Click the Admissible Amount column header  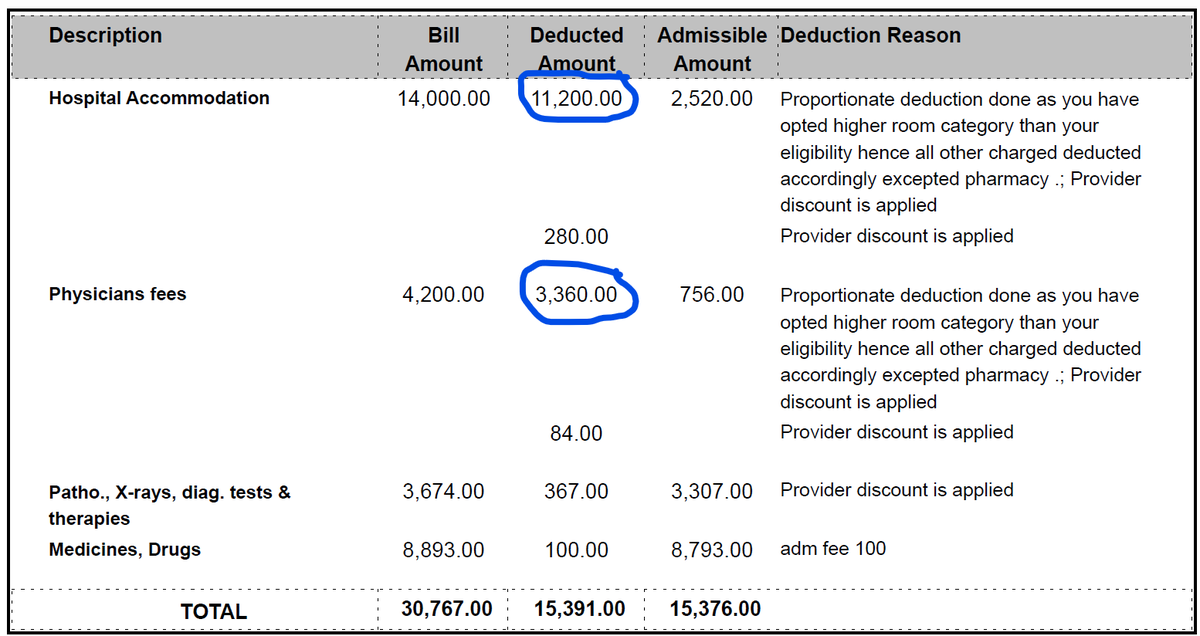712,49
